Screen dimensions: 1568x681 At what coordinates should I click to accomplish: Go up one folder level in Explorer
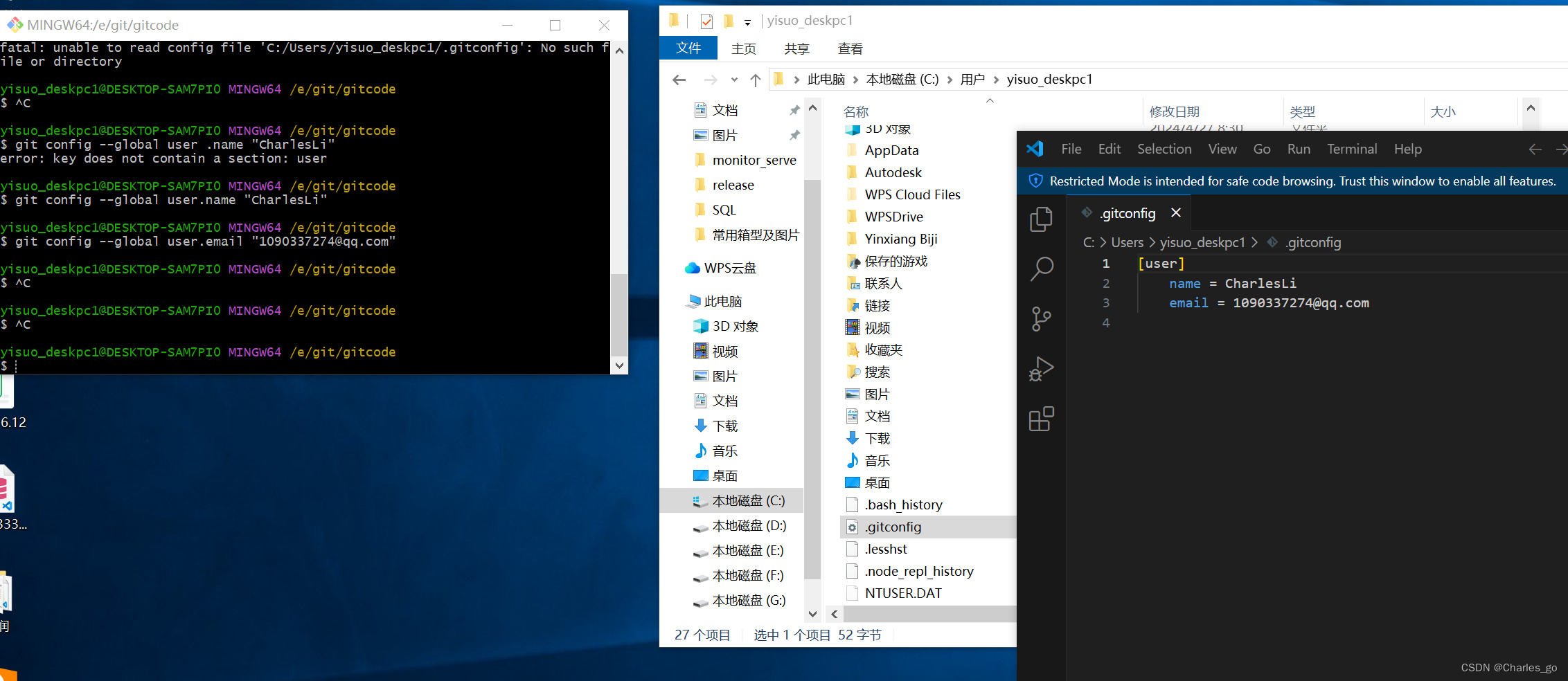(x=756, y=80)
